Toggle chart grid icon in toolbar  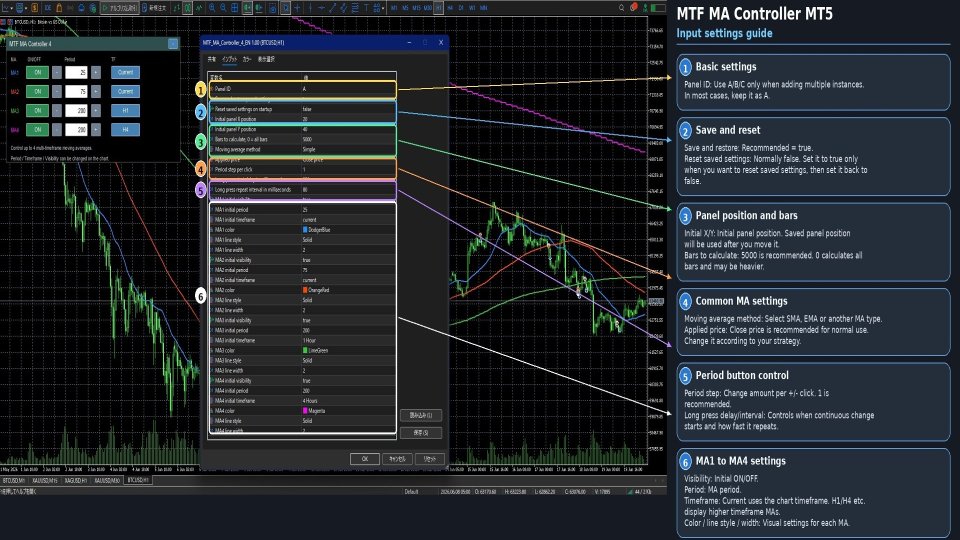coord(235,7)
